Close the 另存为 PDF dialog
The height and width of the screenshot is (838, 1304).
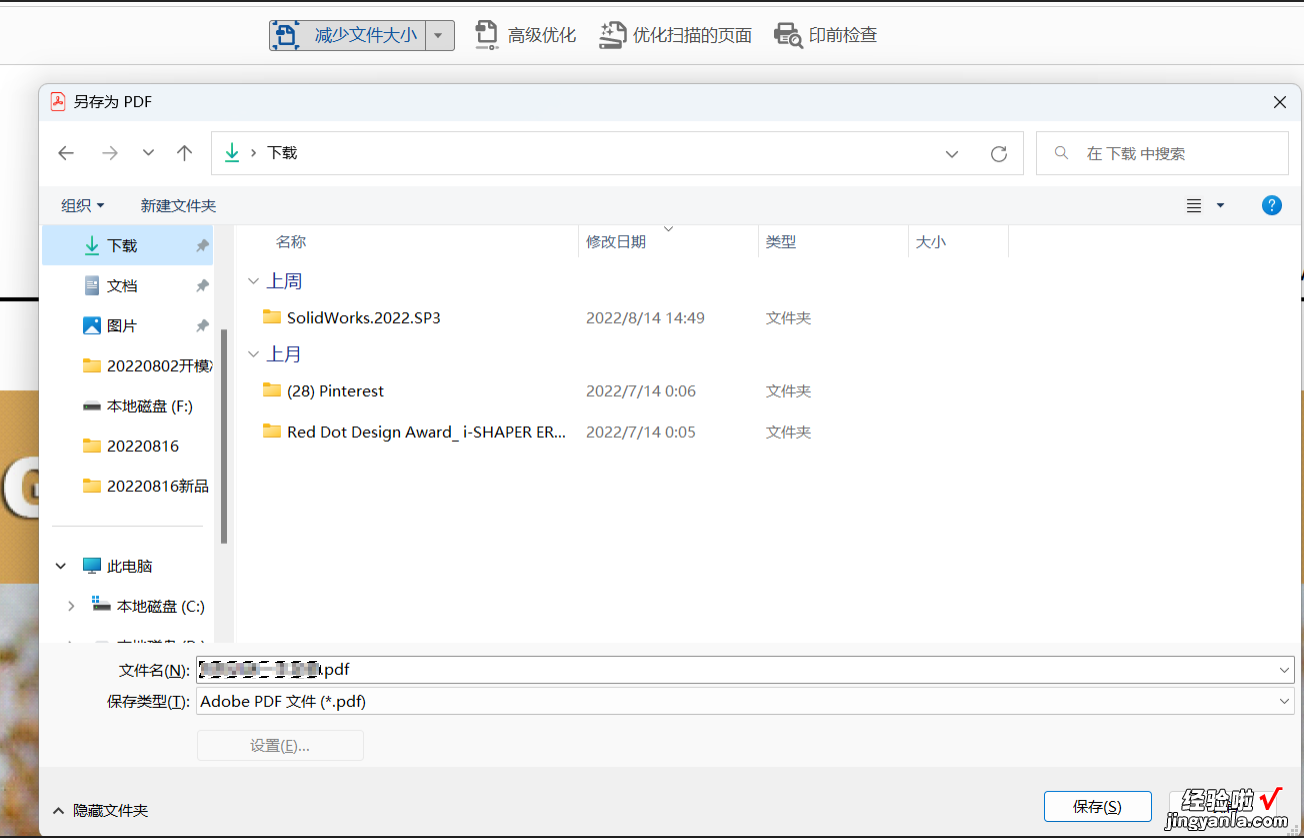click(x=1279, y=102)
